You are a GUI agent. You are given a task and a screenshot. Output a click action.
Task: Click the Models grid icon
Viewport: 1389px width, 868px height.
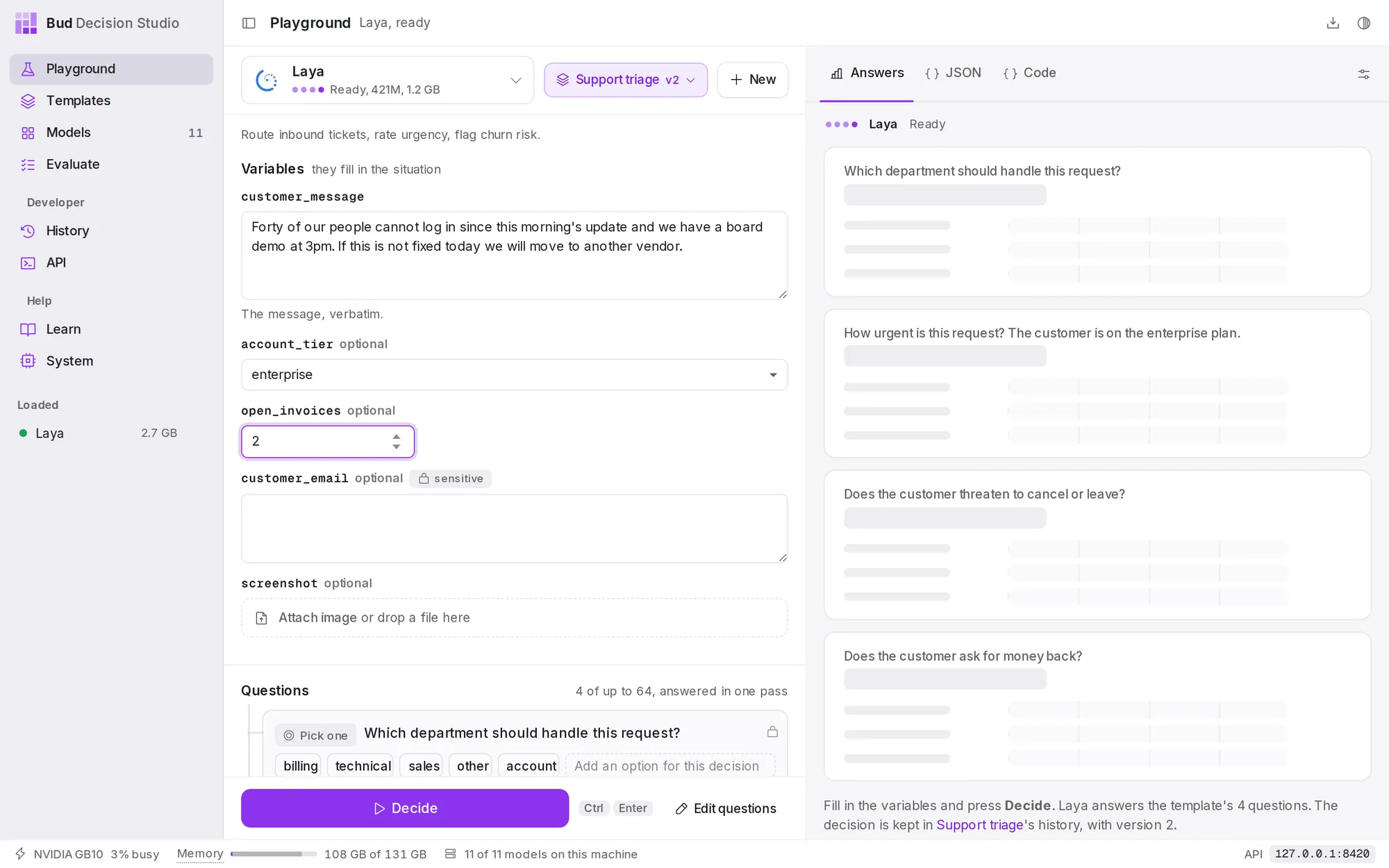[28, 133]
